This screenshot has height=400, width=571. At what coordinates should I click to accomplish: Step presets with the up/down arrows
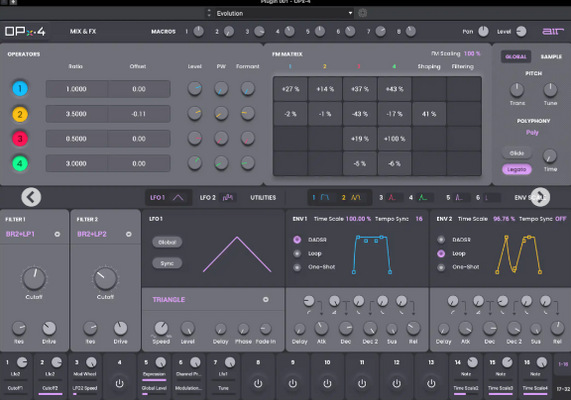coord(209,13)
